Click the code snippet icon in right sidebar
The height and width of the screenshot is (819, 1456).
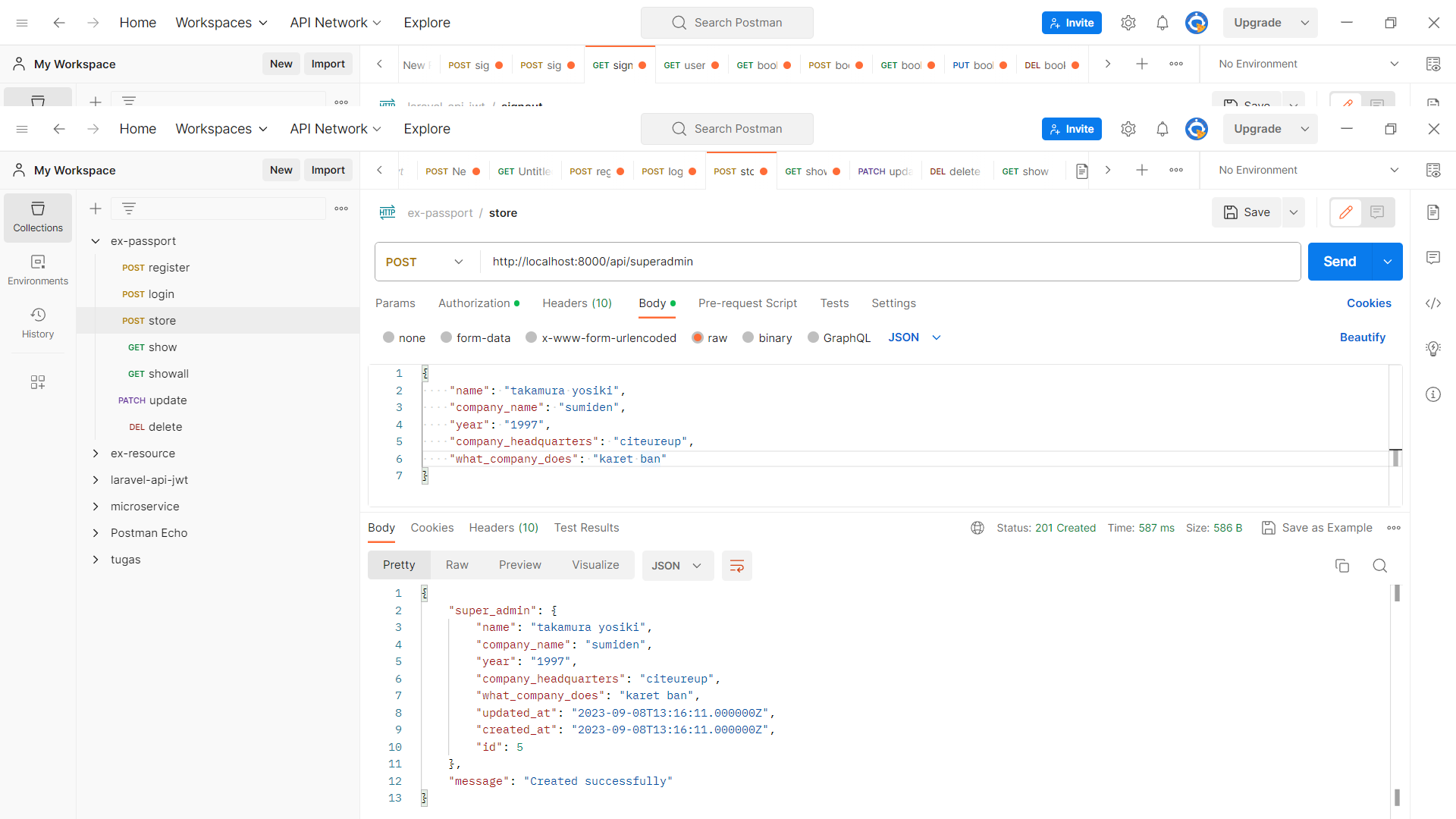pos(1432,303)
